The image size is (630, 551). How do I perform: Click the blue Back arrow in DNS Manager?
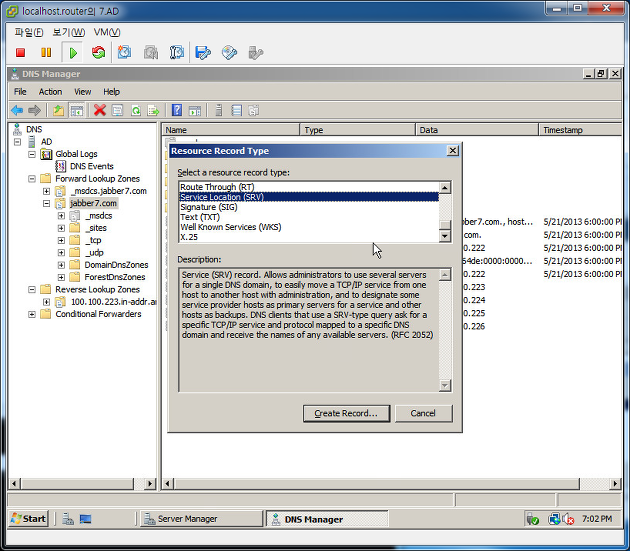point(17,110)
